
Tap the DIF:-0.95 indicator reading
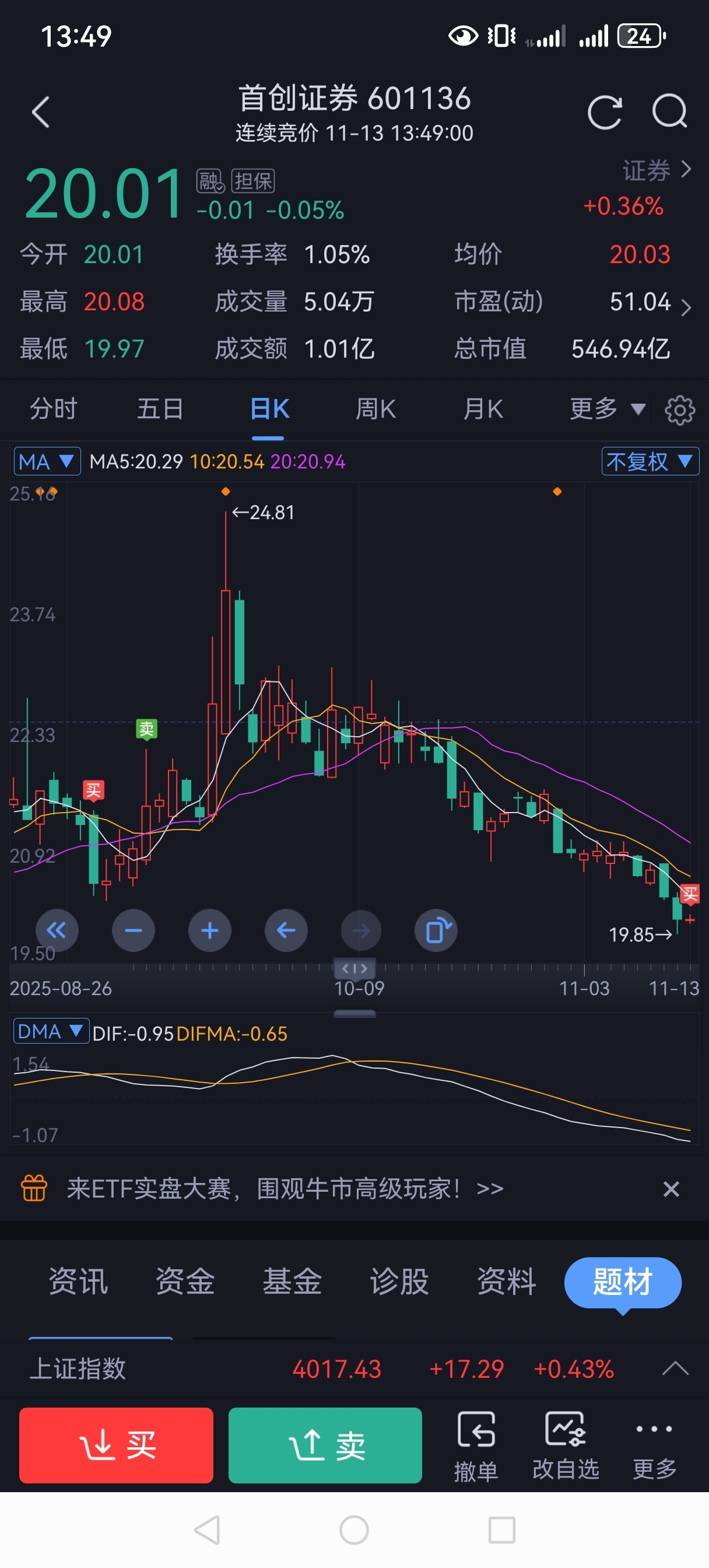[x=134, y=1034]
